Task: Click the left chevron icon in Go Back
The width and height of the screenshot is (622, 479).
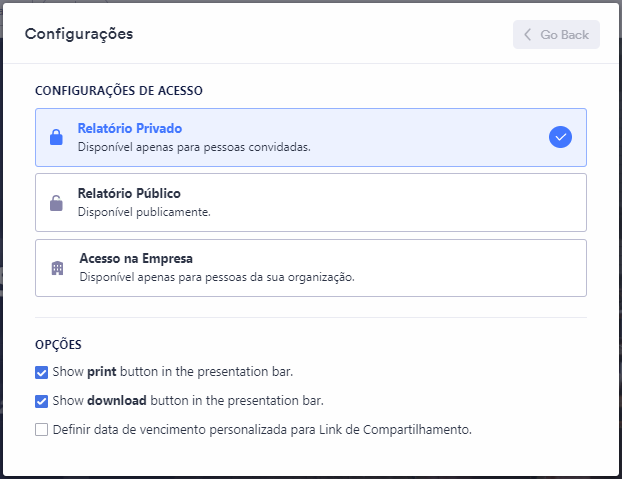Action: [x=528, y=35]
